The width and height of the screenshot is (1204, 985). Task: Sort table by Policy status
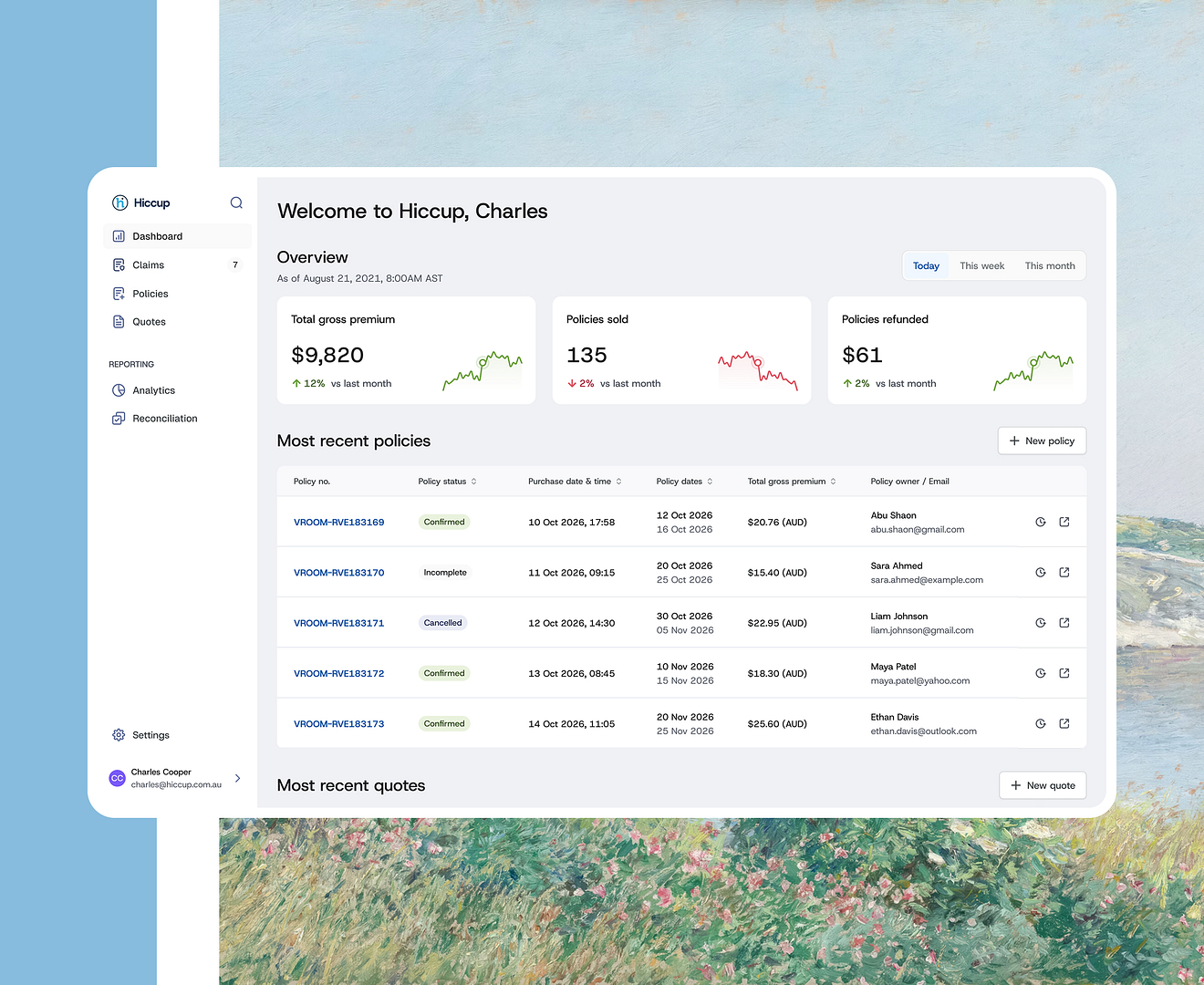click(x=447, y=481)
